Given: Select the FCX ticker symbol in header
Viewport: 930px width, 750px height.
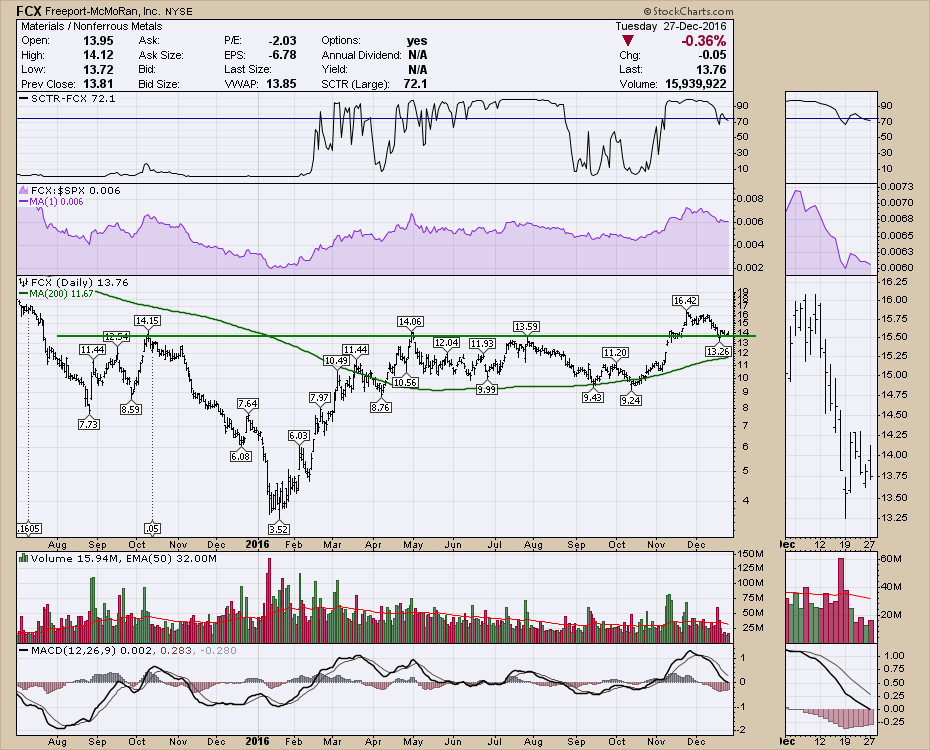Looking at the screenshot, I should tap(28, 11).
